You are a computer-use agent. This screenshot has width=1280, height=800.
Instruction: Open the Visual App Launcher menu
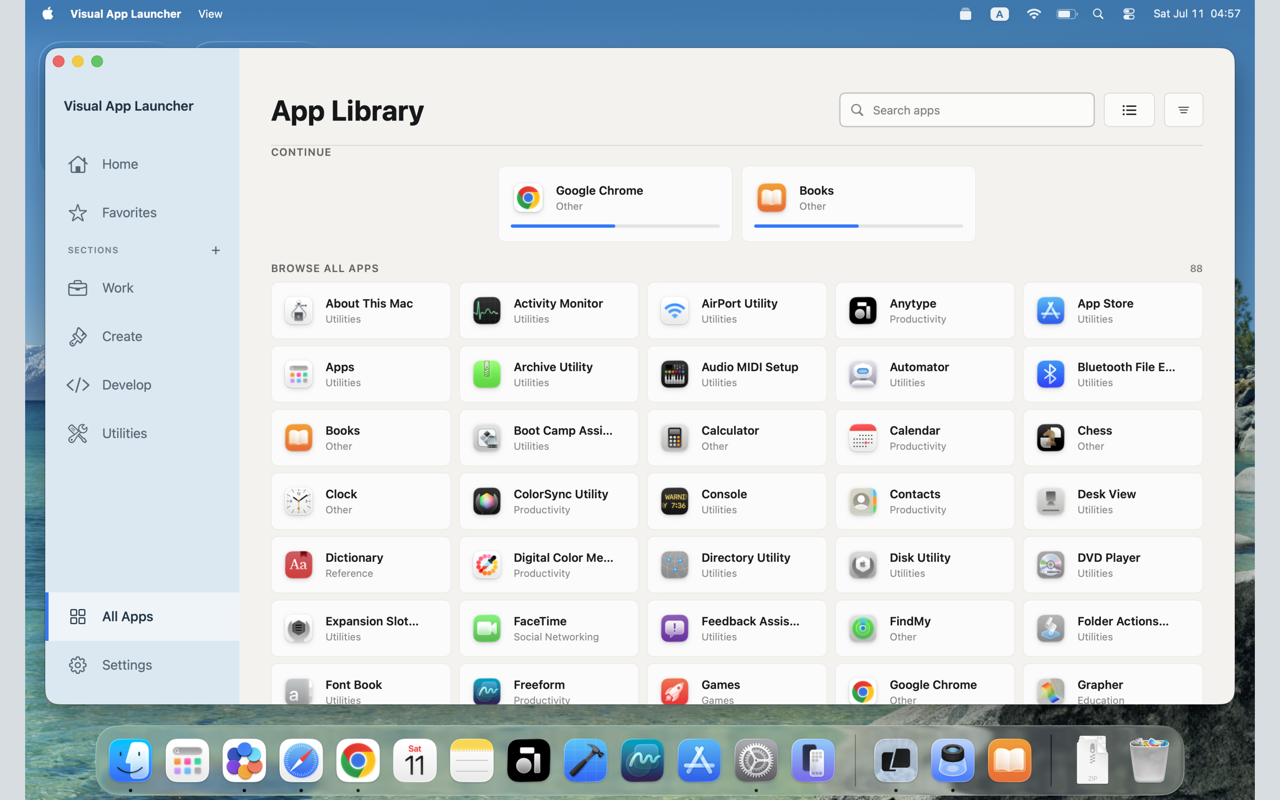(126, 14)
